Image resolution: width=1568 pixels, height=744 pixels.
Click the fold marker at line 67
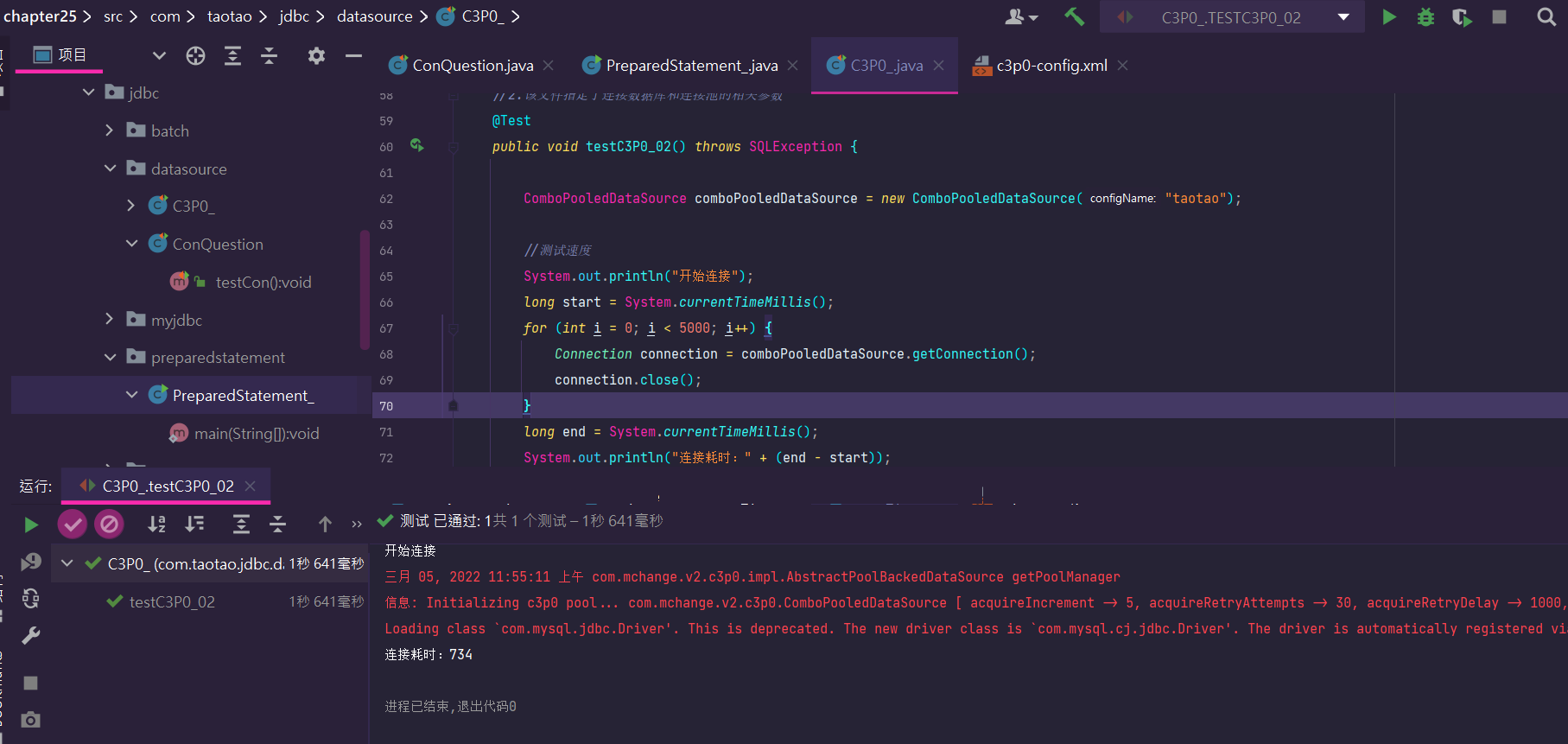point(454,328)
